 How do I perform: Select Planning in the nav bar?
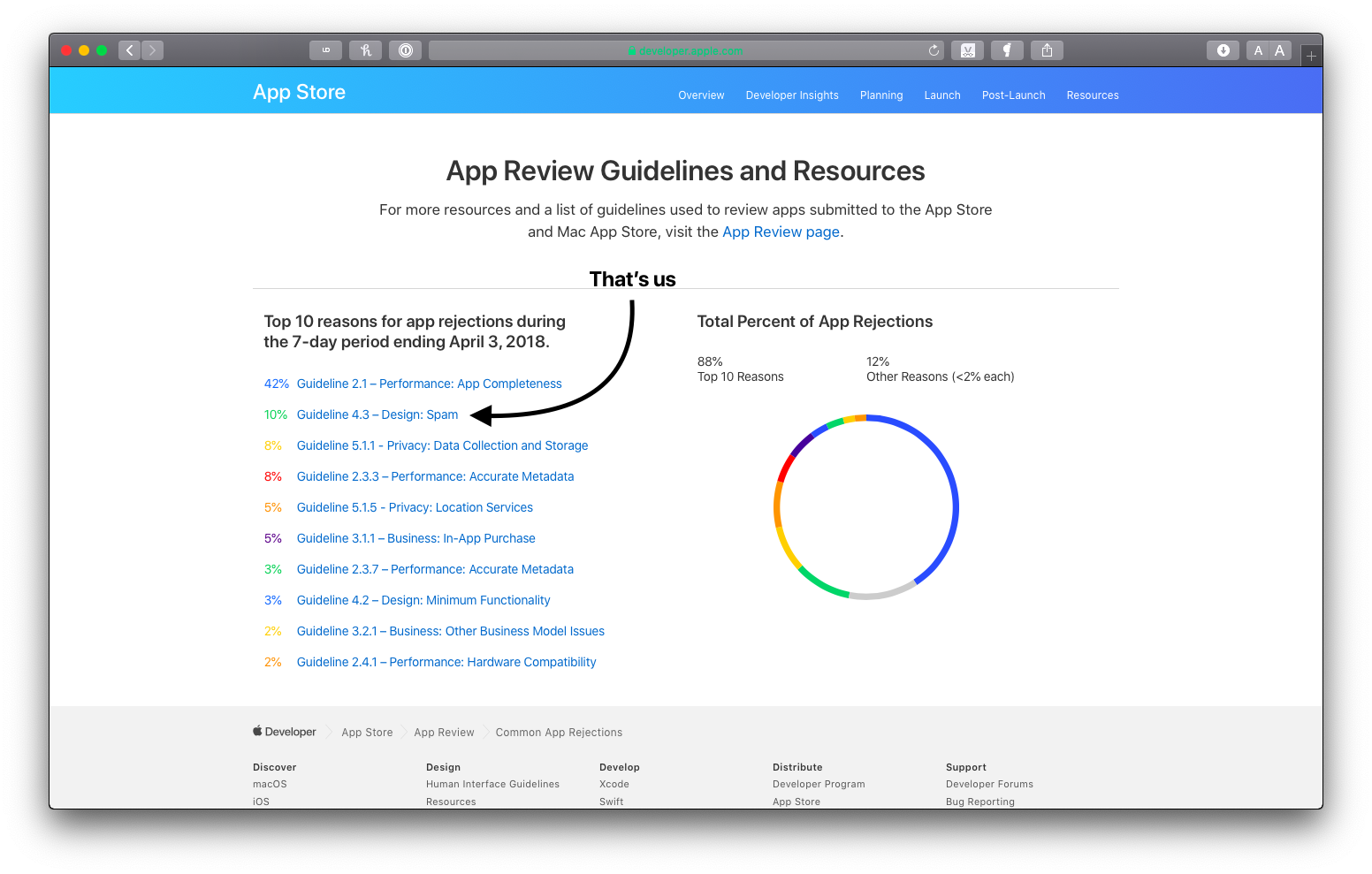[881, 95]
